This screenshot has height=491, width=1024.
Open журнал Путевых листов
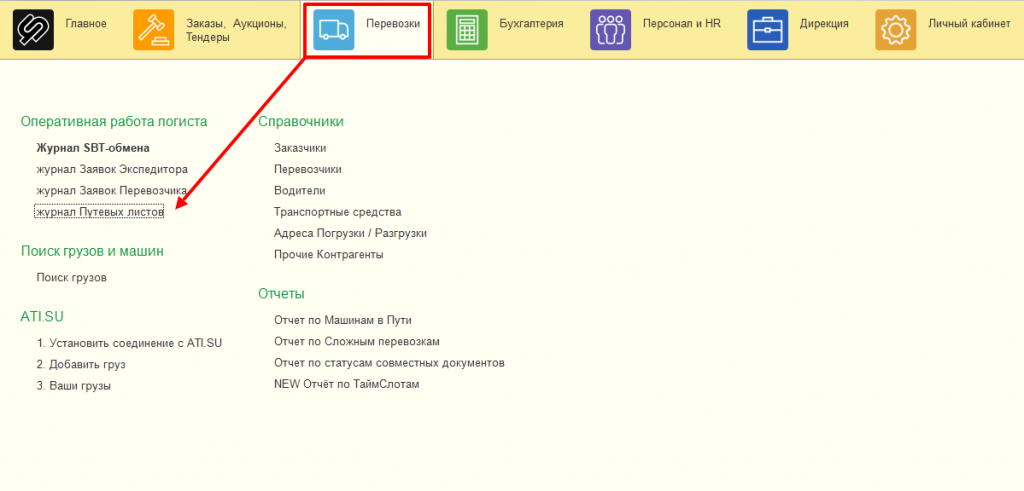pyautogui.click(x=99, y=212)
